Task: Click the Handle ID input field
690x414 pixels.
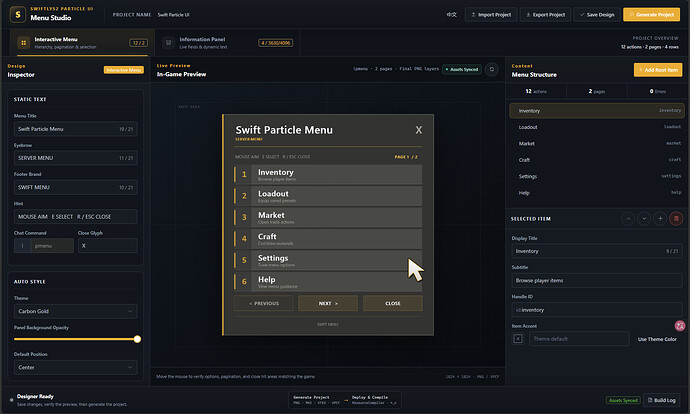Action: click(x=597, y=310)
